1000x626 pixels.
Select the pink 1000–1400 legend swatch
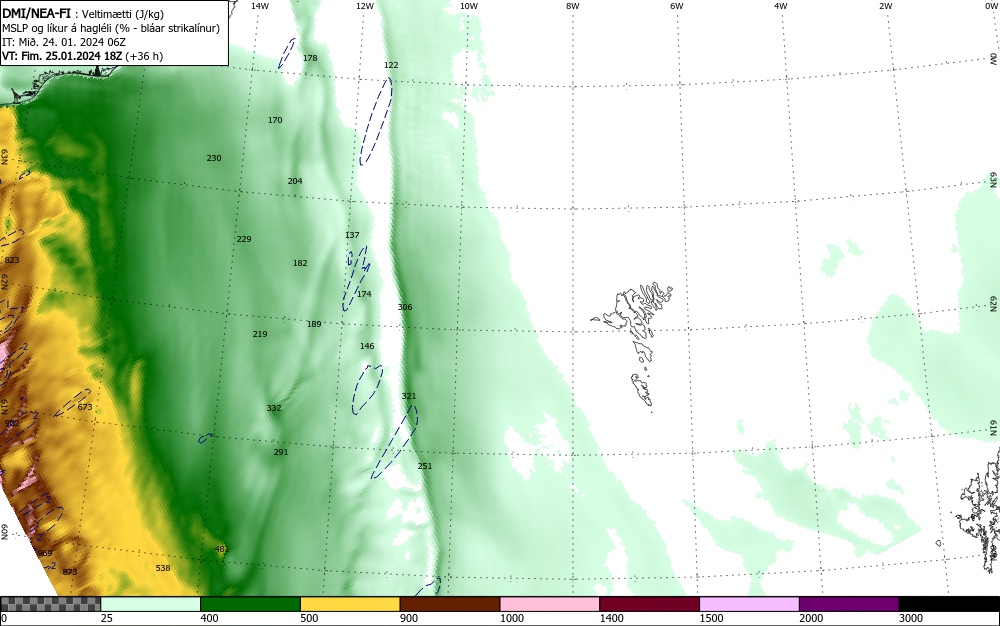coord(550,604)
